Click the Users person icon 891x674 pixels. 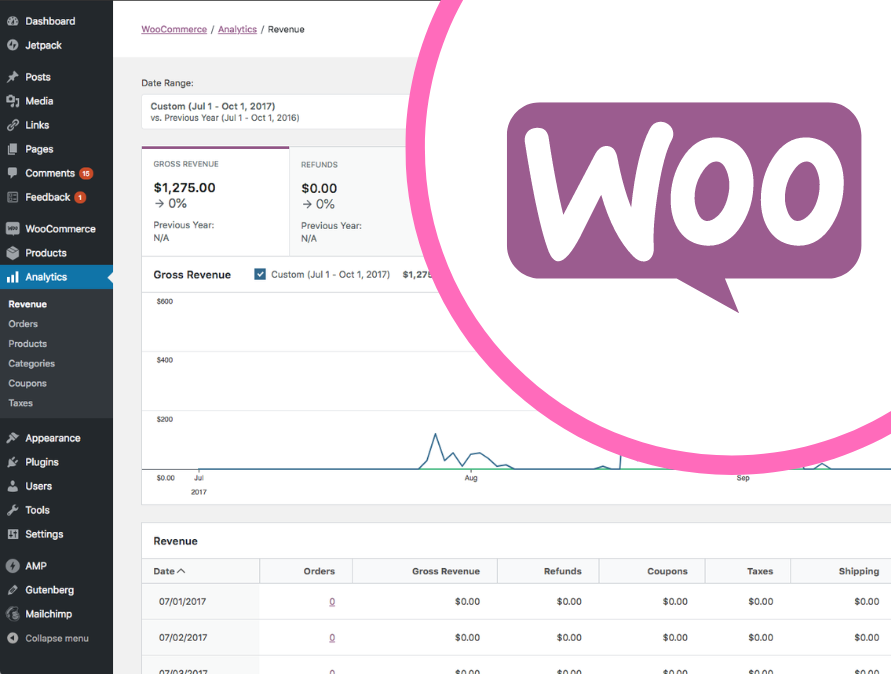tap(13, 486)
